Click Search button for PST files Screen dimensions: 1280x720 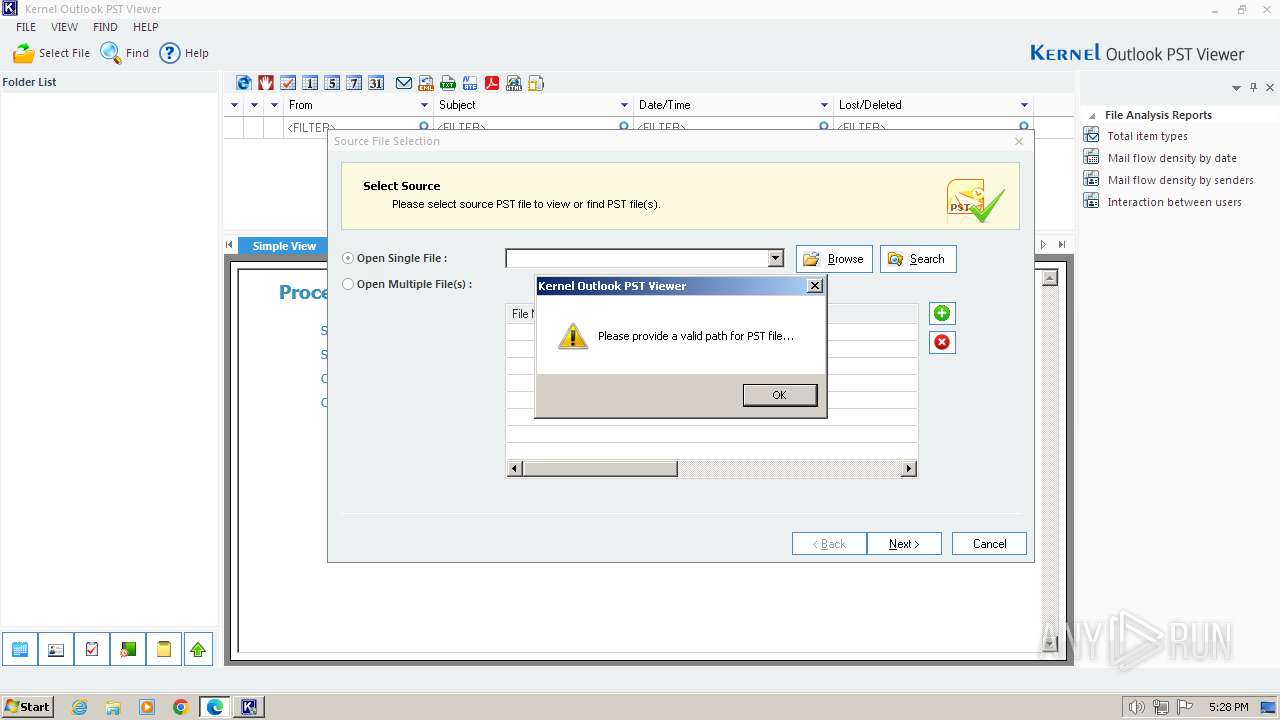pyautogui.click(x=918, y=259)
